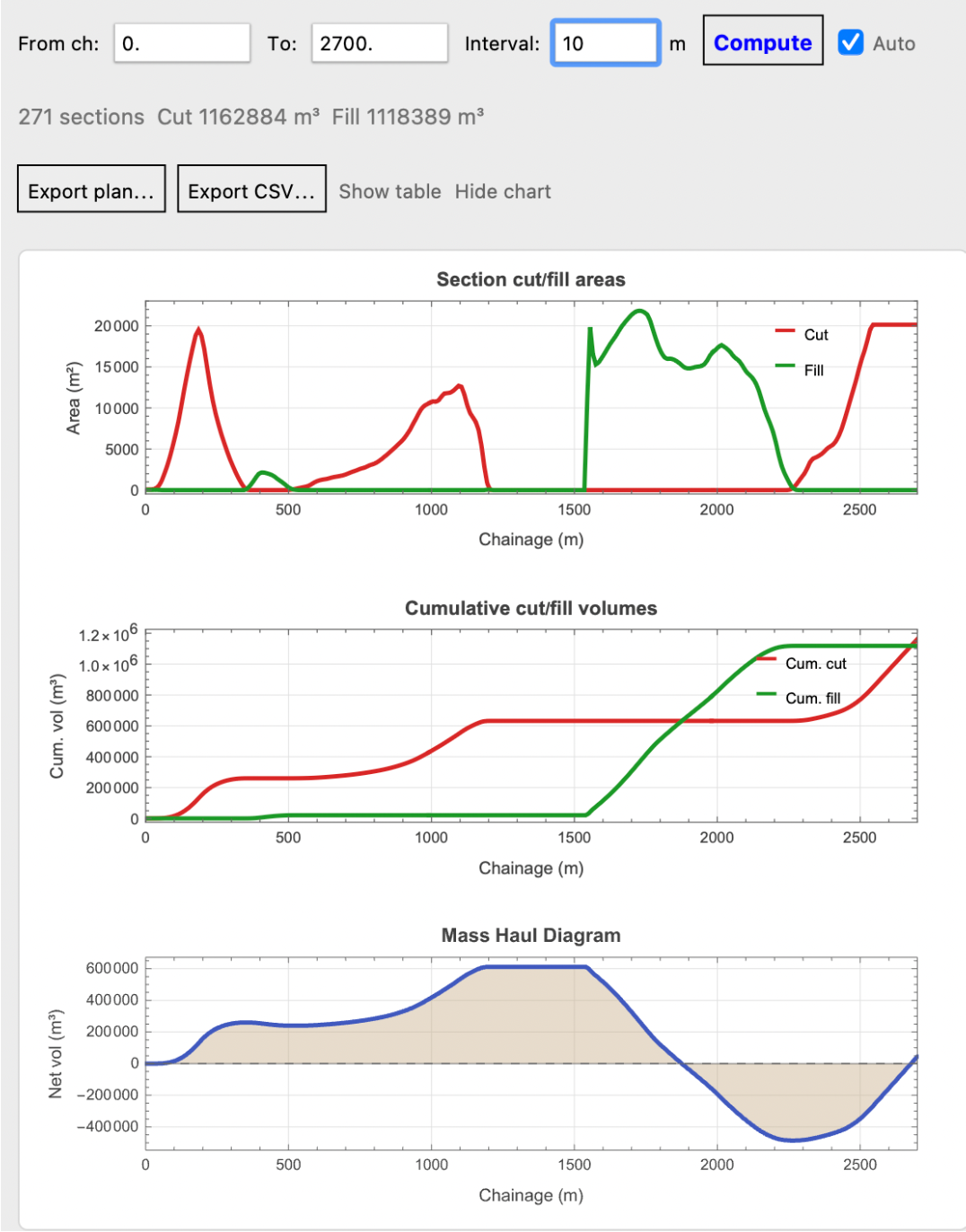The width and height of the screenshot is (966, 1232).
Task: Click 'Chainage (m)' label under cumulative volumes chart
Action: 531,868
